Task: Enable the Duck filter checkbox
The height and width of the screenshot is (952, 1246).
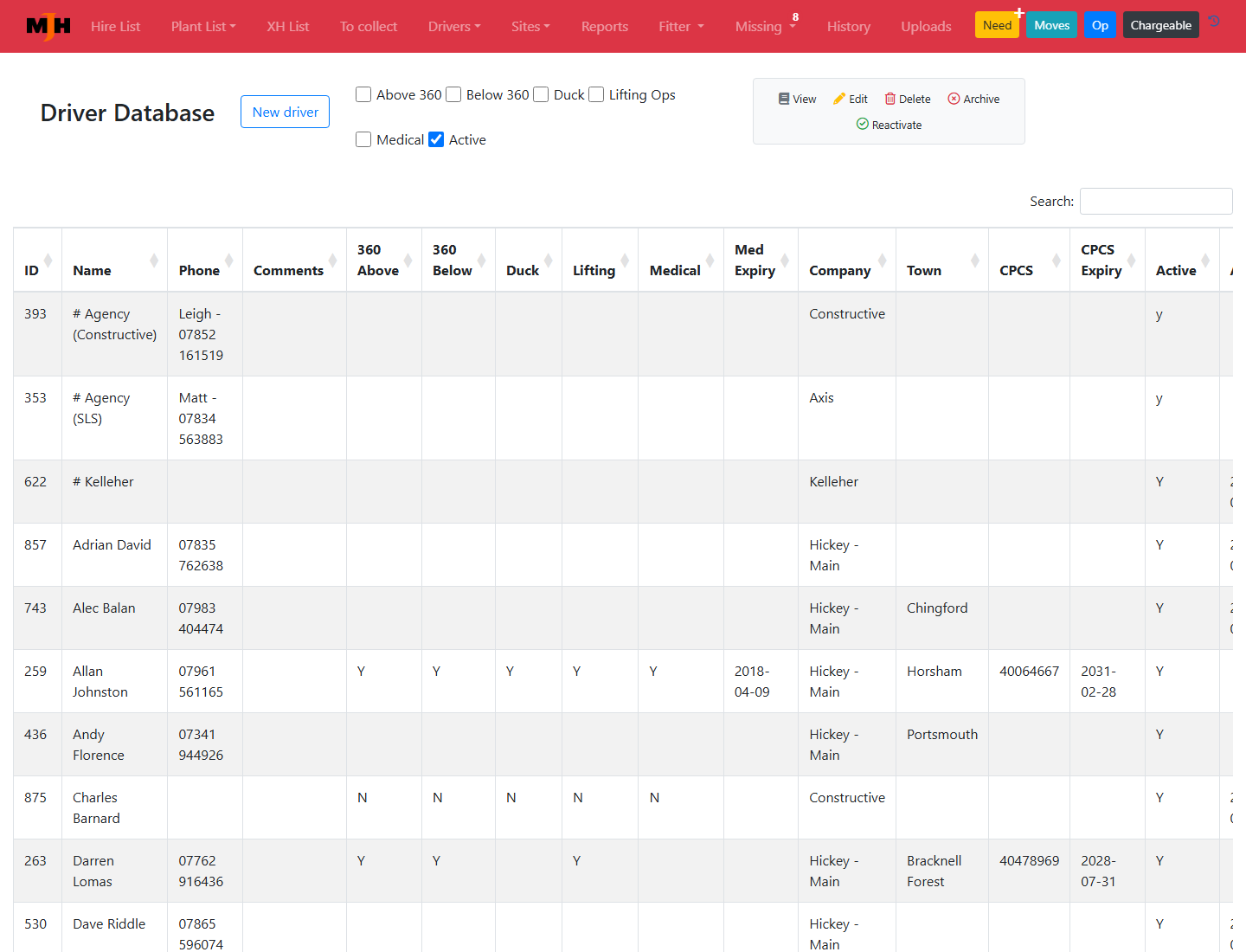Action: point(541,94)
